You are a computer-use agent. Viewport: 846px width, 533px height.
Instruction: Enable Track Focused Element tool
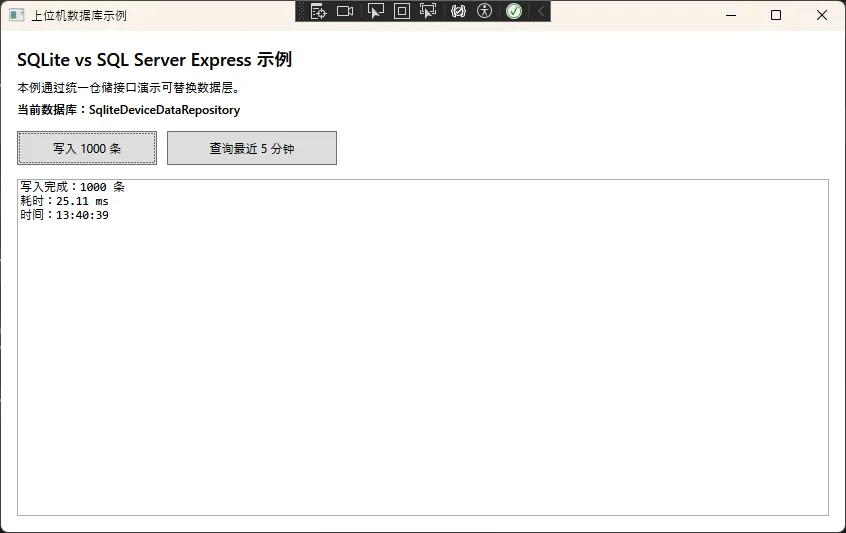428,11
